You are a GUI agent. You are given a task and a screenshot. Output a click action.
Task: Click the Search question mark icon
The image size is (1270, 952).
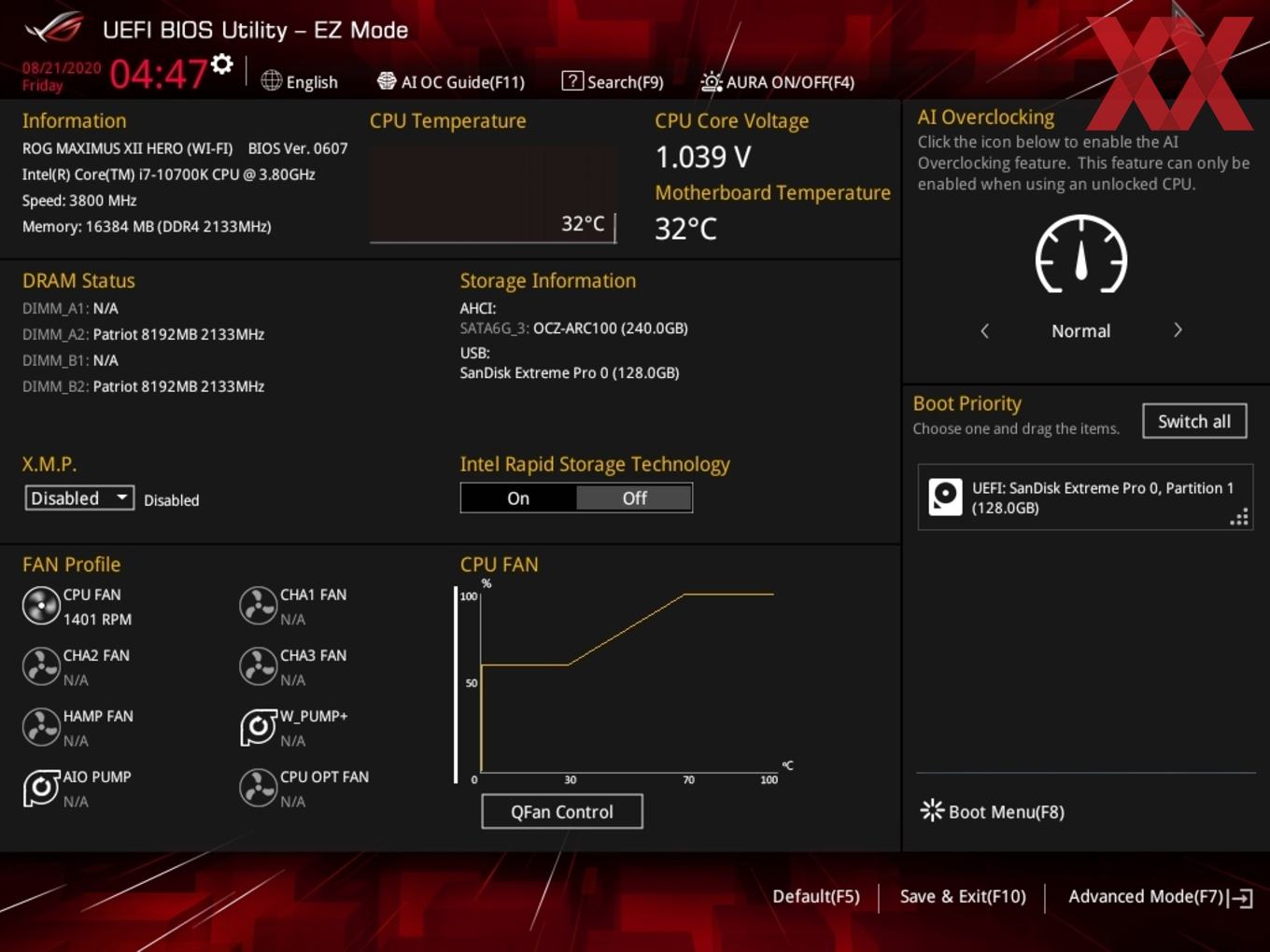tap(572, 81)
